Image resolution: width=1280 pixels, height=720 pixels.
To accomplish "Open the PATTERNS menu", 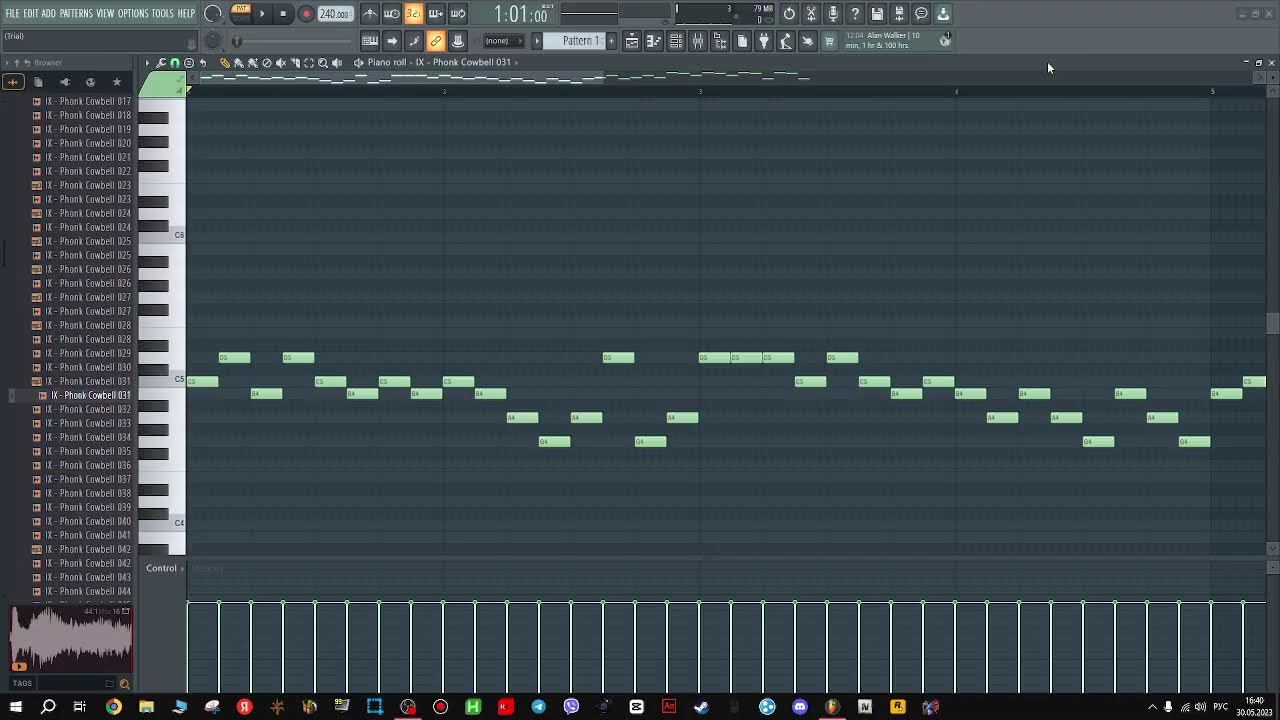I will (x=76, y=14).
